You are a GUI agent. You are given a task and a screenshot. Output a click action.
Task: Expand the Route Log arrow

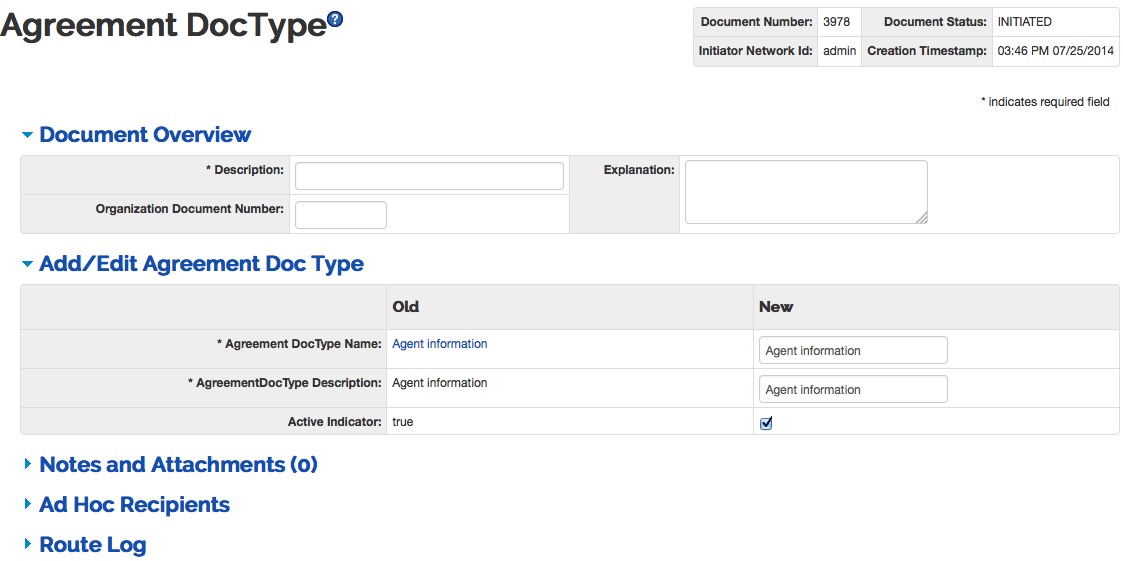[x=27, y=545]
